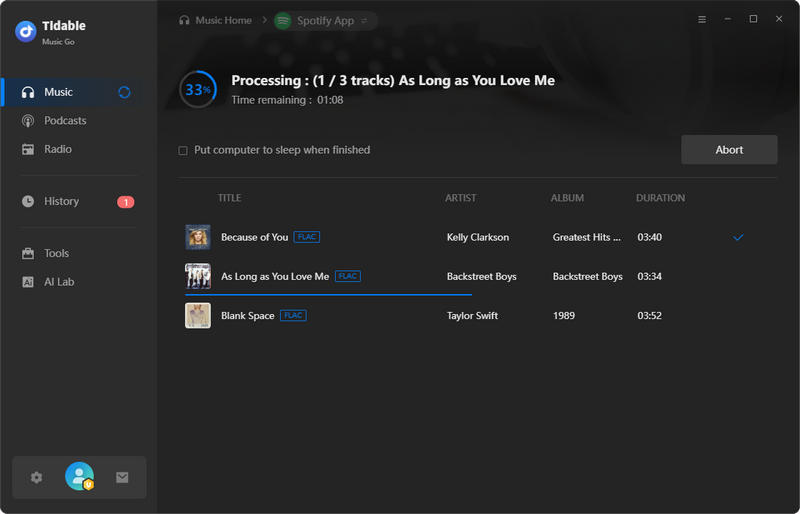Viewport: 800px width, 514px height.
Task: Open the user account avatar
Action: coord(80,476)
